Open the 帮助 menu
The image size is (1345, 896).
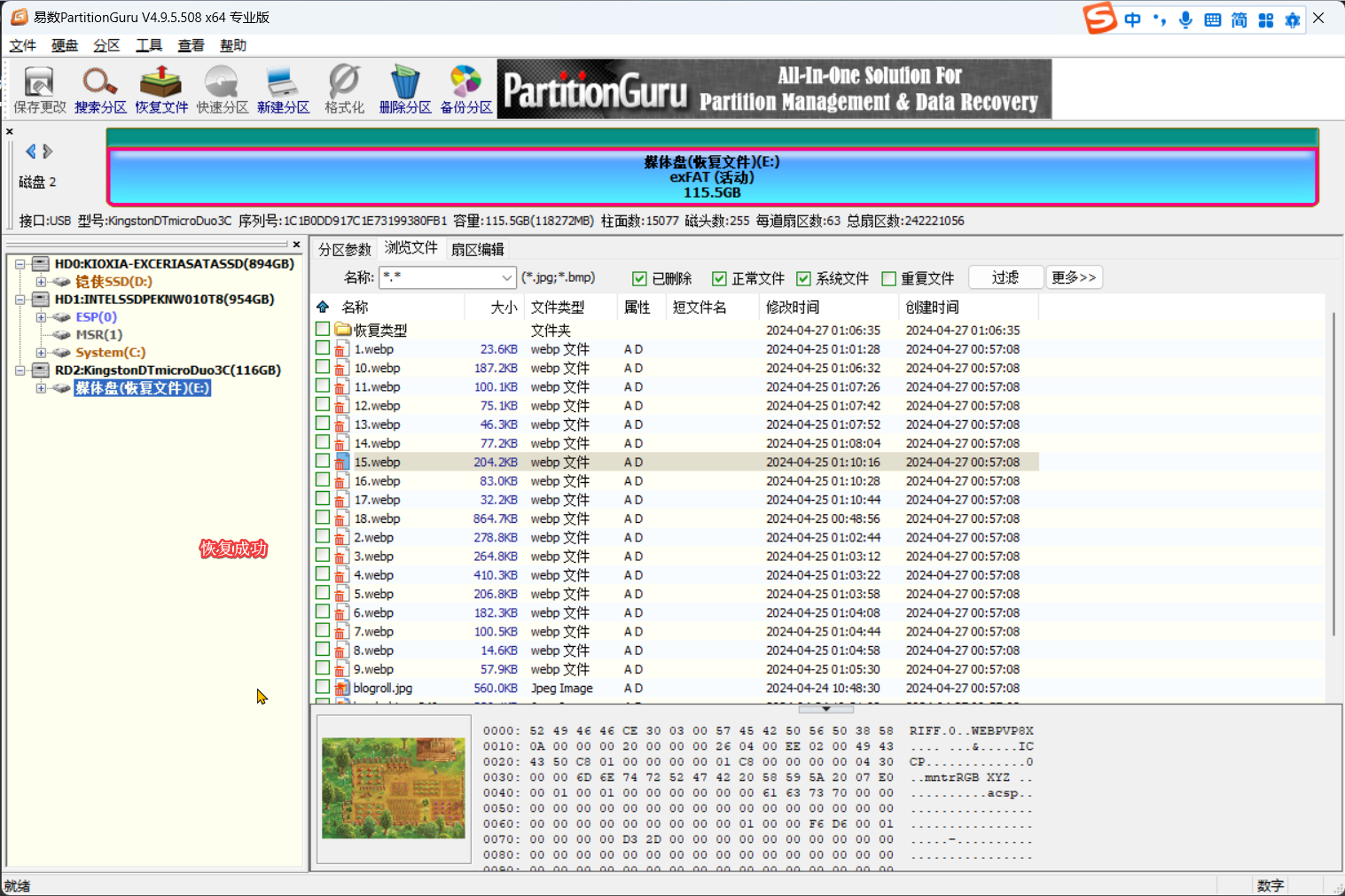tap(233, 46)
